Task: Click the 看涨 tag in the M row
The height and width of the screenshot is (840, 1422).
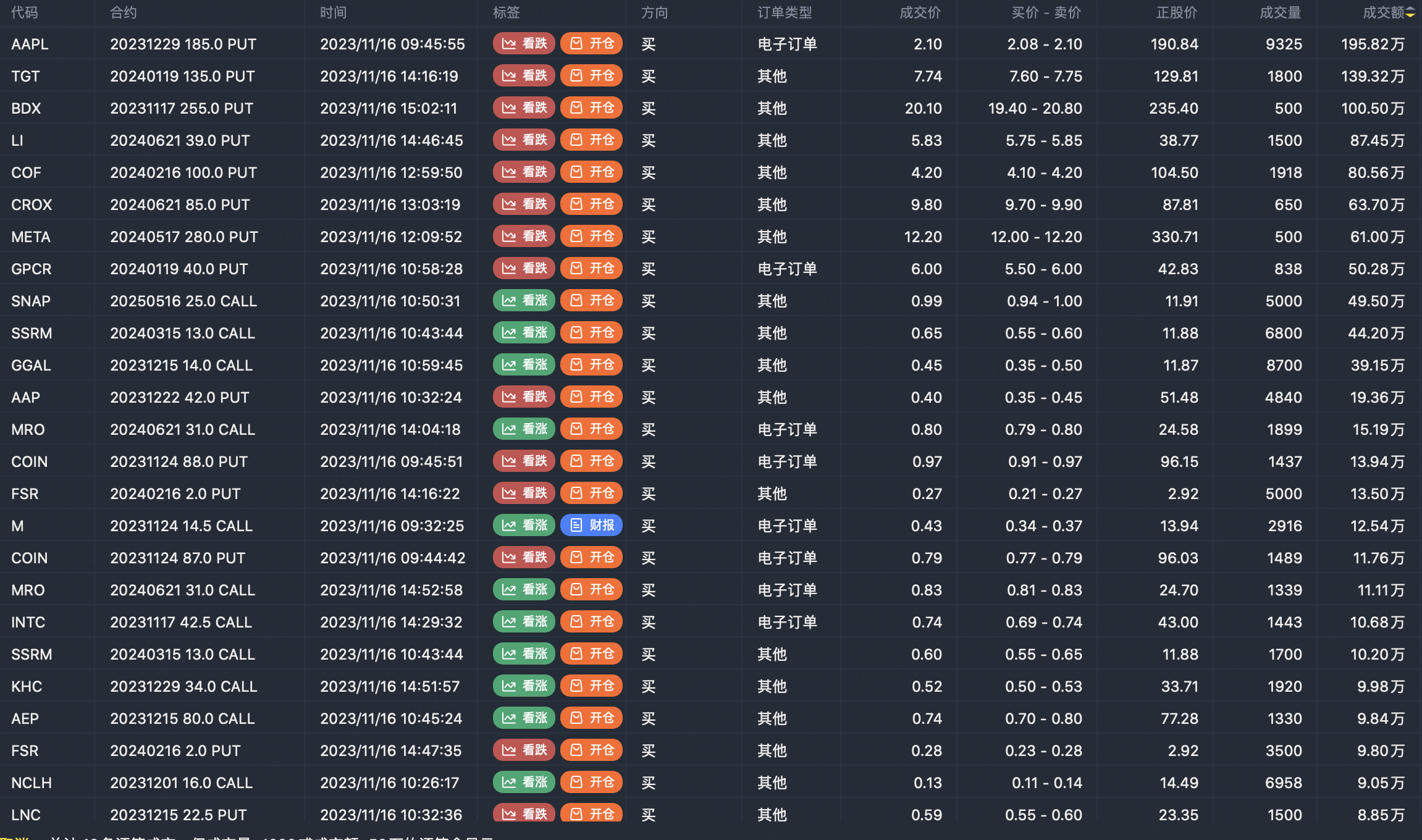Action: [x=524, y=525]
